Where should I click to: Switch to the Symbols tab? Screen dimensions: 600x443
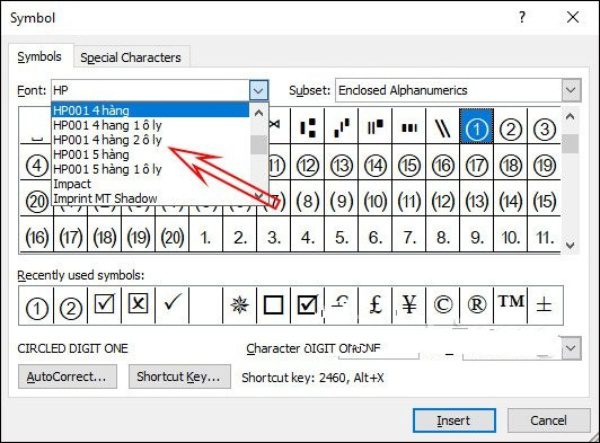coord(39,57)
